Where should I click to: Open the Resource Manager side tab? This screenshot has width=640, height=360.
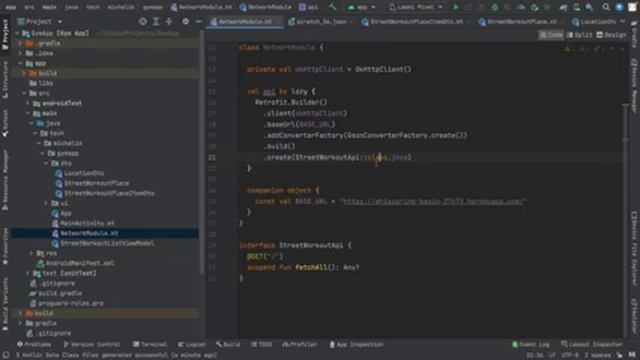(x=5, y=180)
